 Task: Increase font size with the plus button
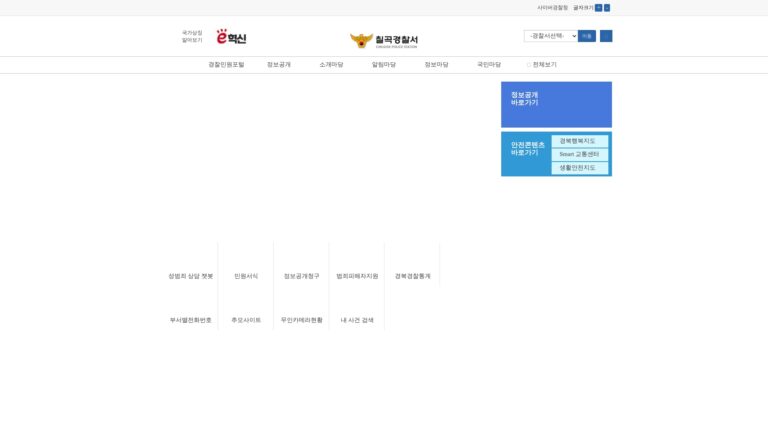click(x=599, y=8)
